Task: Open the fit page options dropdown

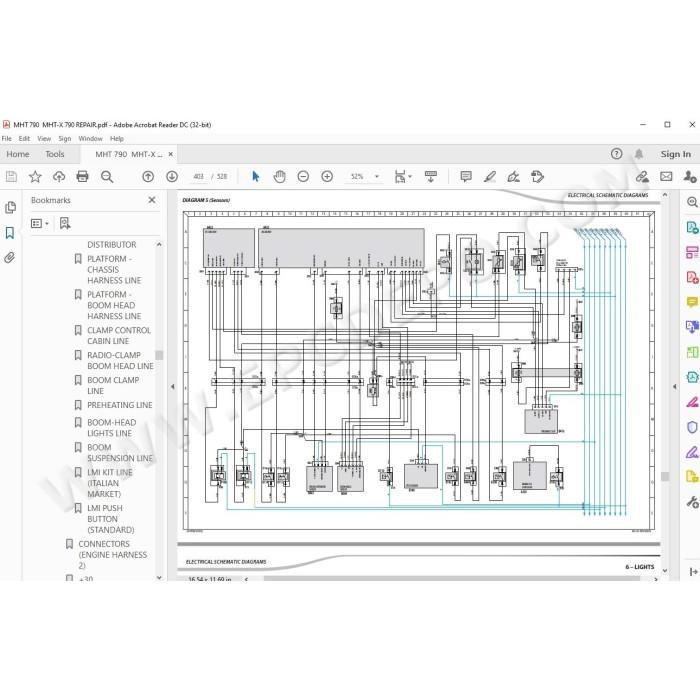Action: pos(403,176)
